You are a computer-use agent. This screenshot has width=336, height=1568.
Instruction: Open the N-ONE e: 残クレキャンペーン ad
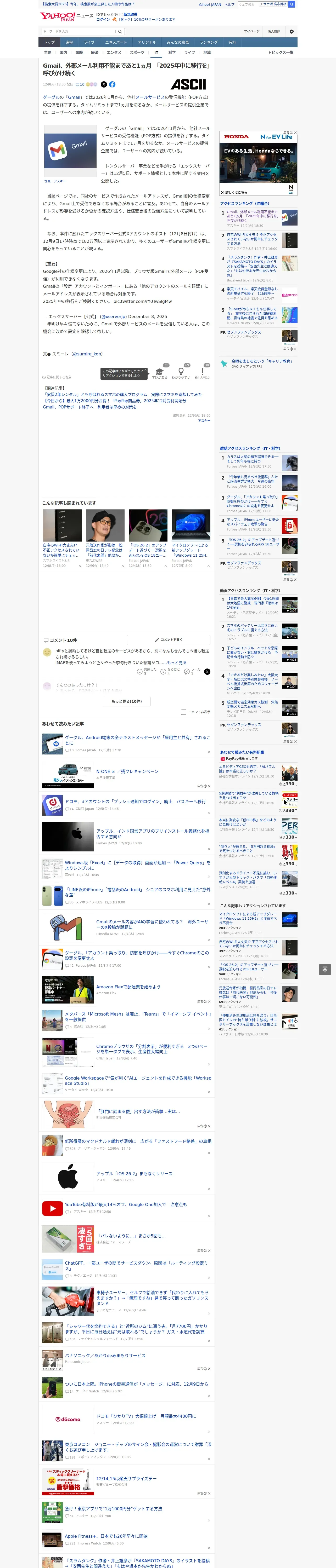click(127, 771)
